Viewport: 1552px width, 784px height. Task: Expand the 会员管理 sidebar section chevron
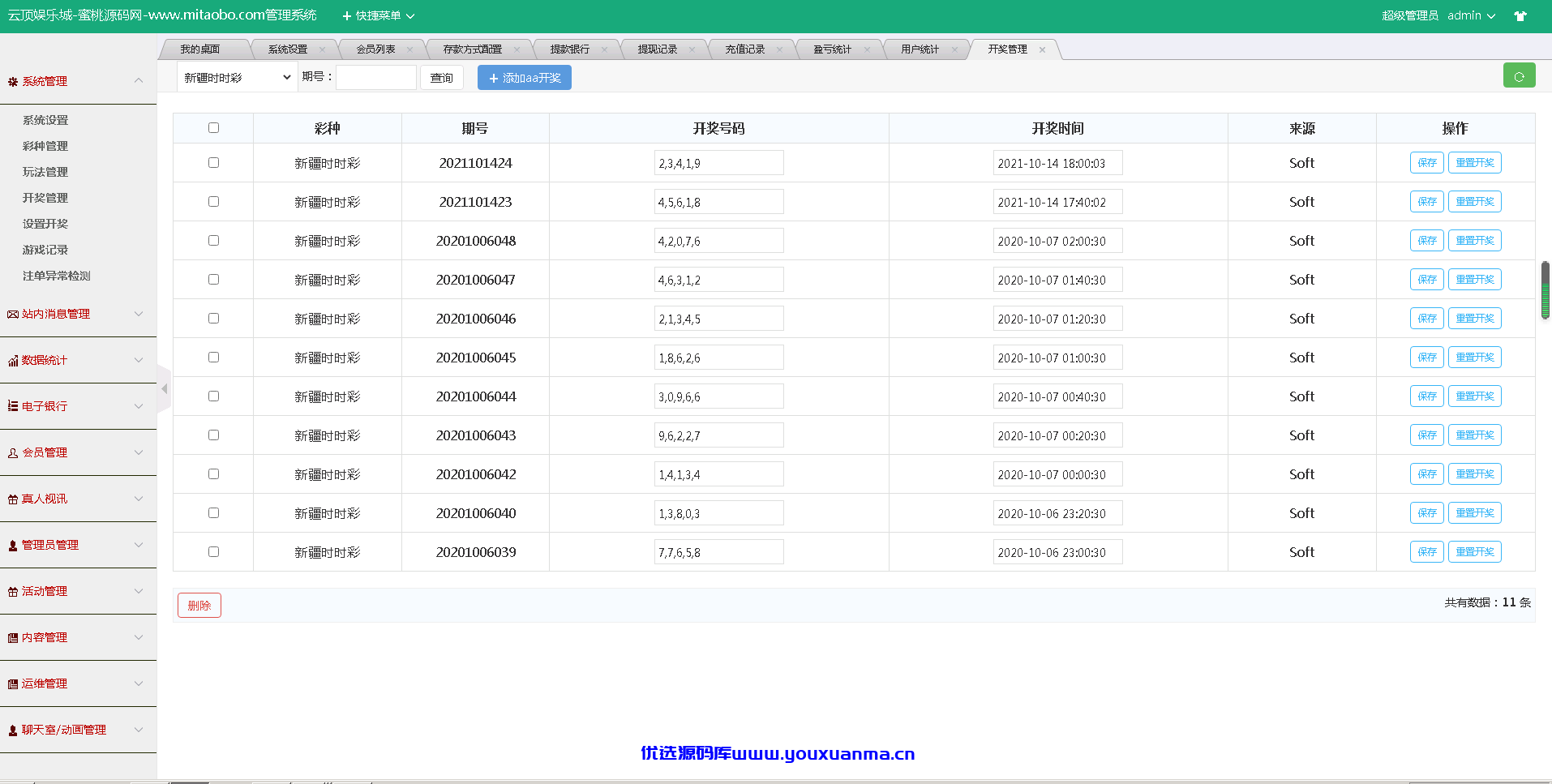[x=139, y=452]
